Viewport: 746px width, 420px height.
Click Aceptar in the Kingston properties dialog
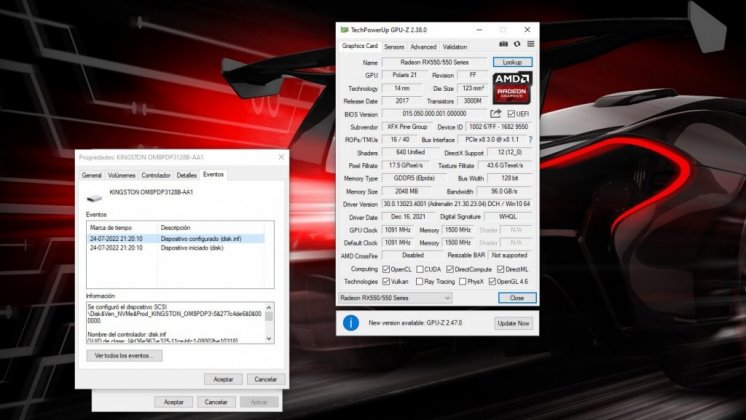tap(223, 379)
